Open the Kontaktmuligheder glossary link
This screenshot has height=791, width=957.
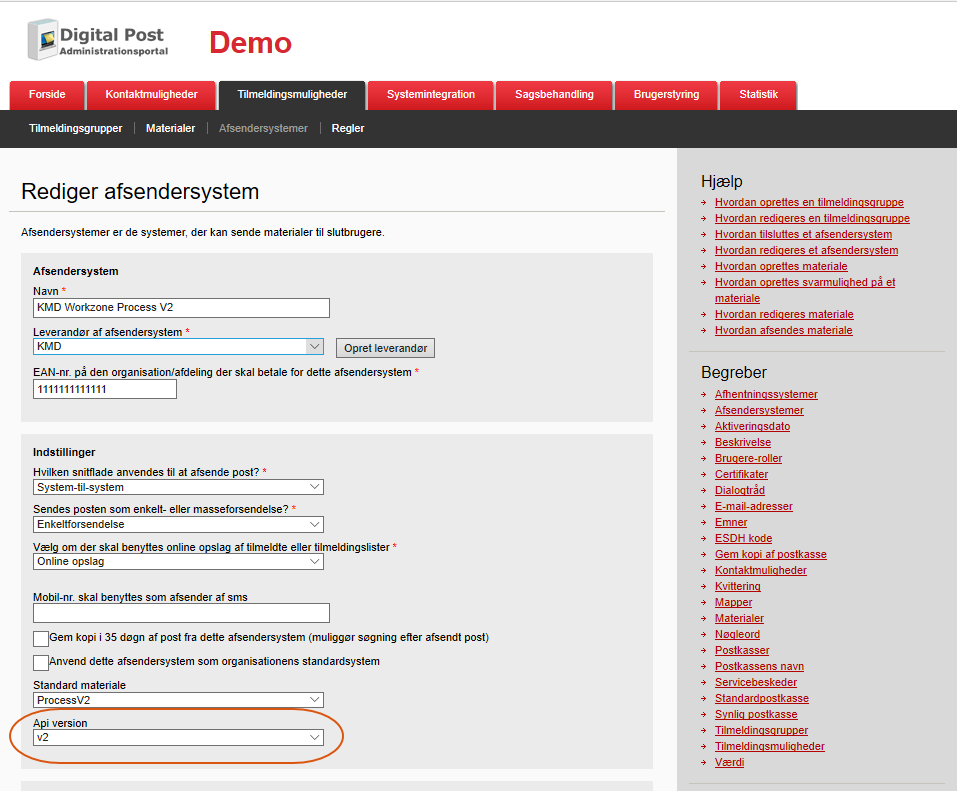(x=760, y=570)
